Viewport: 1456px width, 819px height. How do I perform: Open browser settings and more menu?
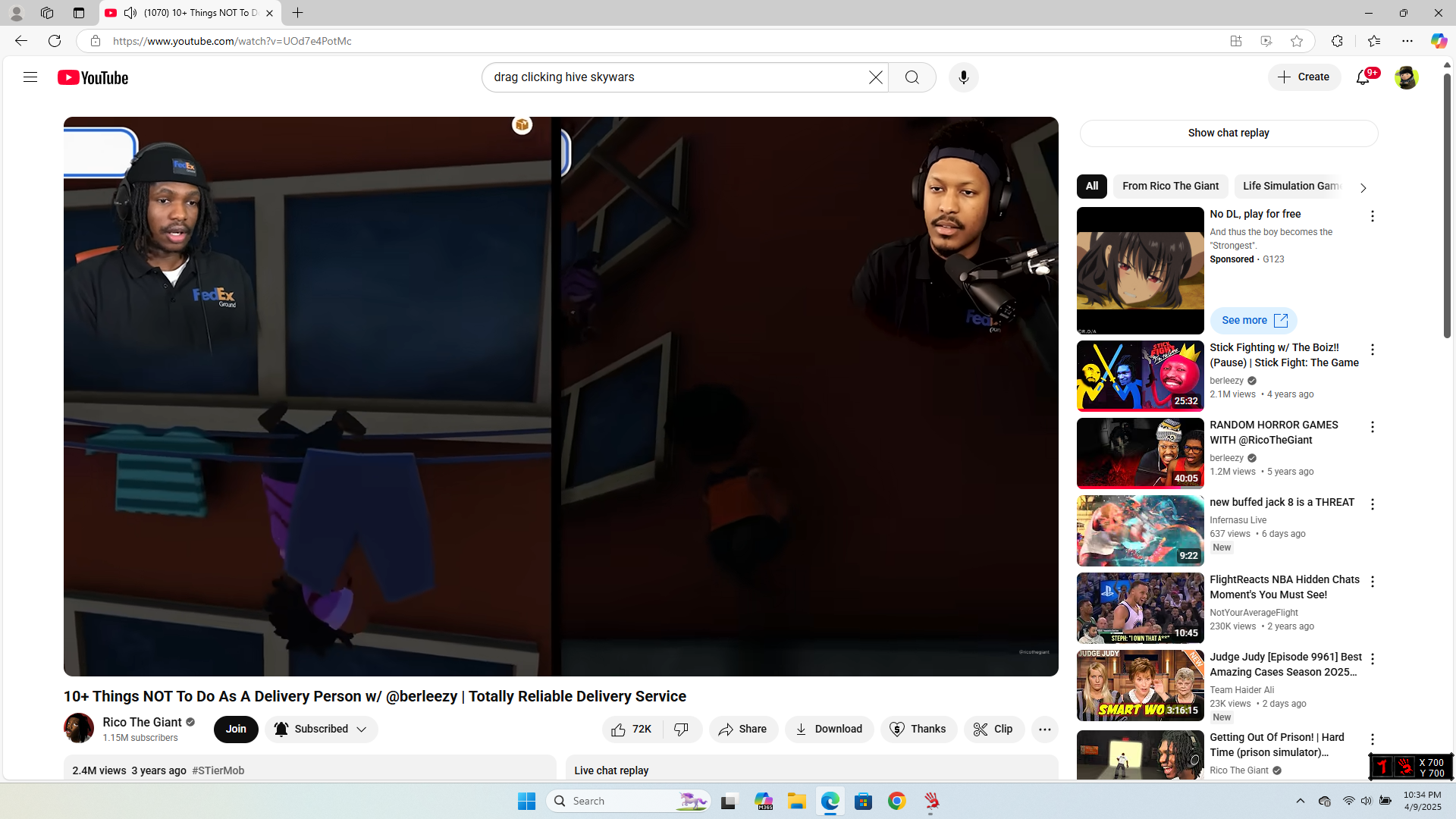coord(1407,41)
